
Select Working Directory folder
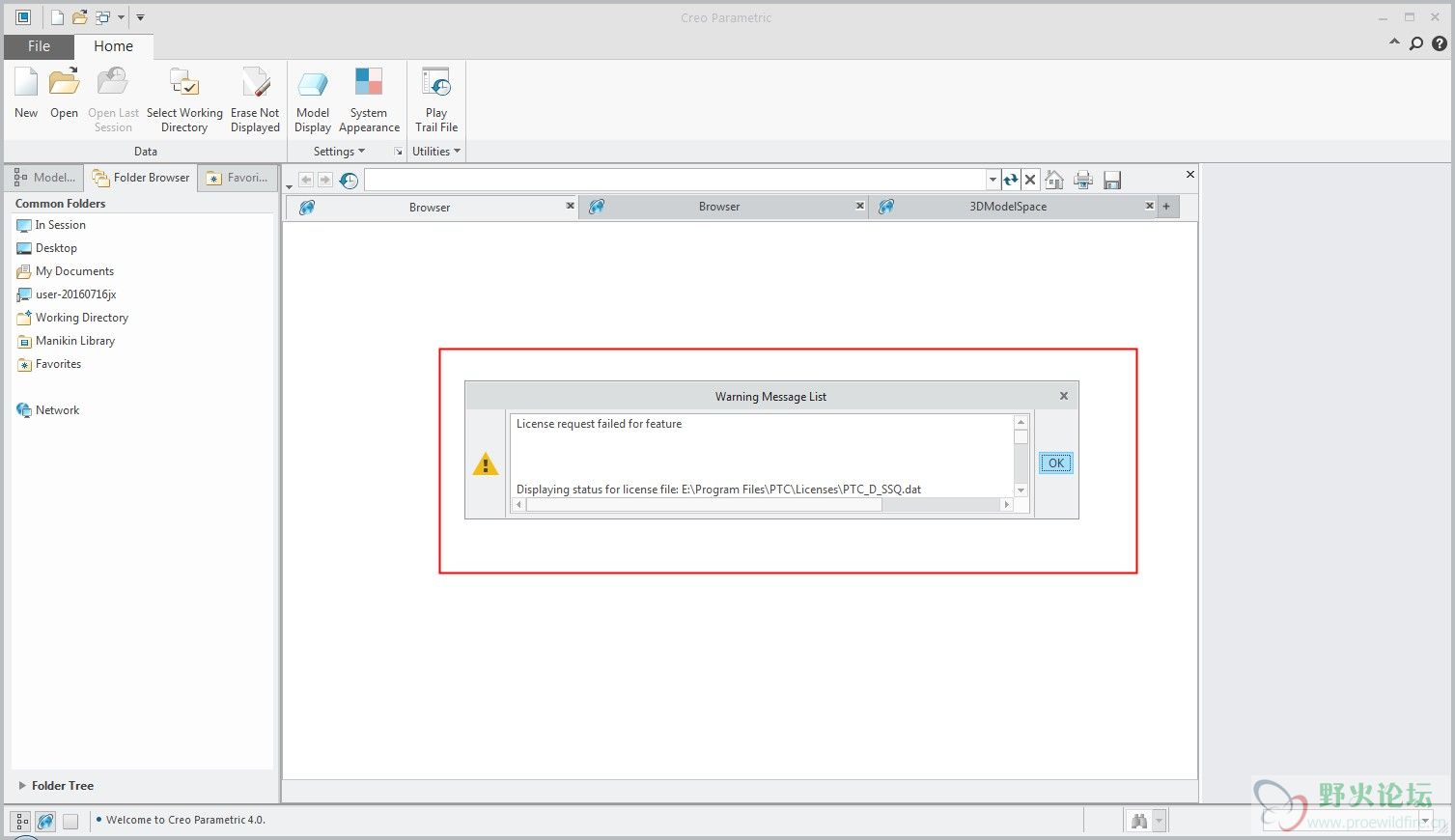pyautogui.click(x=72, y=318)
